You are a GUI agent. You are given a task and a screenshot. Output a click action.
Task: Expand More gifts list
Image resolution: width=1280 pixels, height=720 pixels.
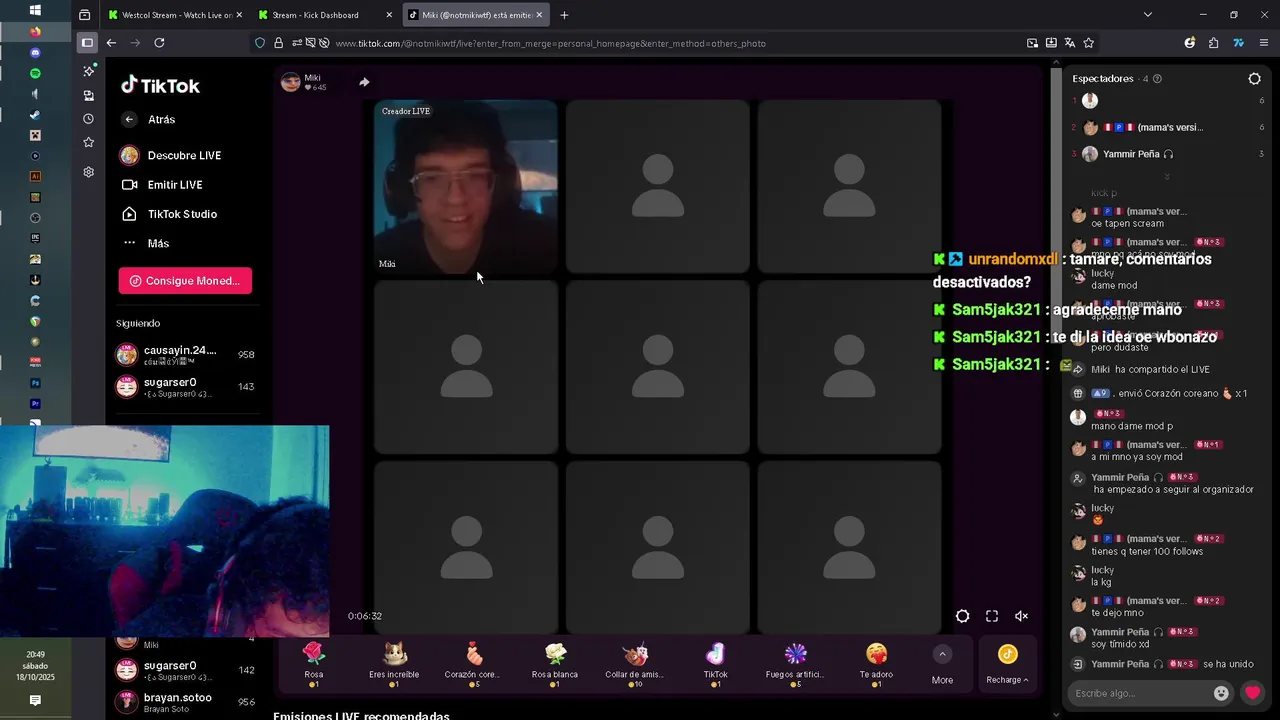pos(942,664)
